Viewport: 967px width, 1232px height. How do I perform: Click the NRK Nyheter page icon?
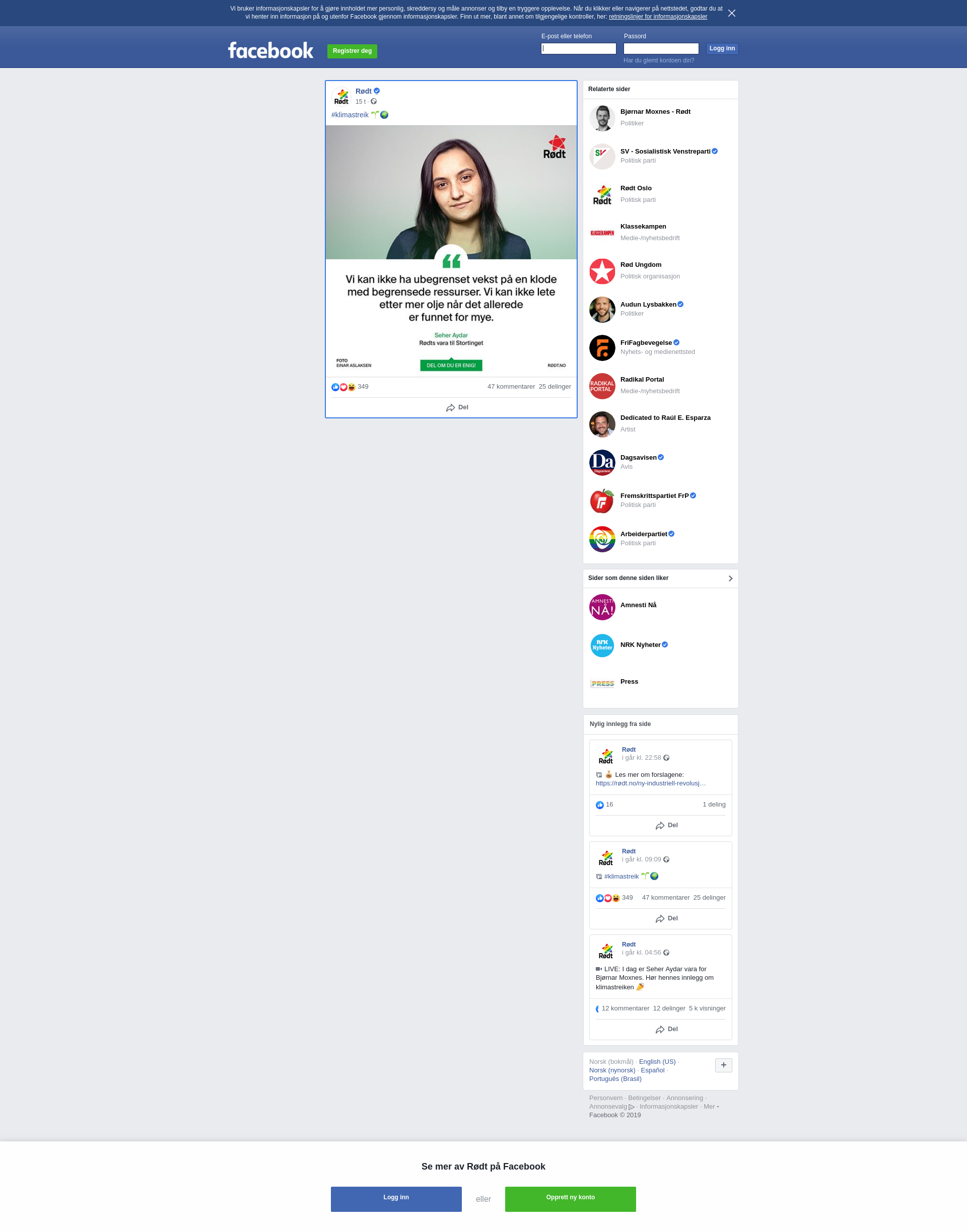602,645
